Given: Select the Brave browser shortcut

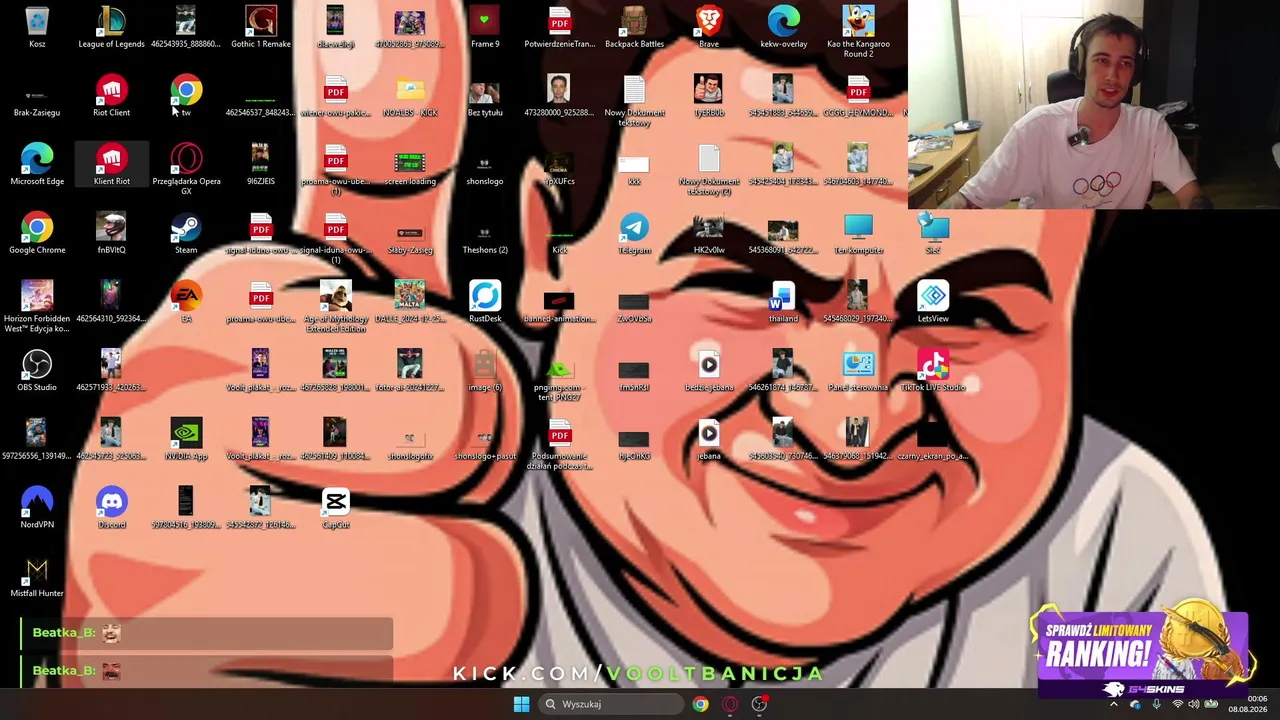Looking at the screenshot, I should pyautogui.click(x=708, y=27).
